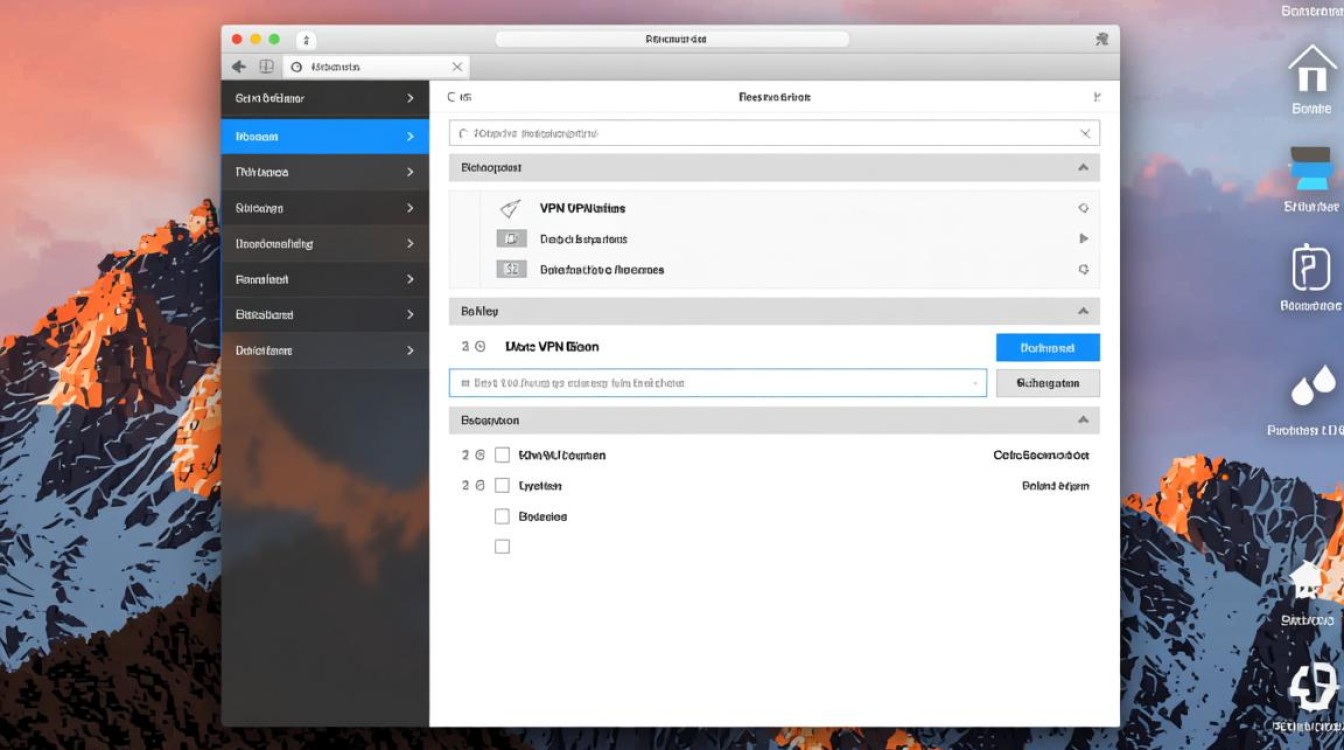The image size is (1344, 750).
Task: Click the blue button beside the VPN connection row
Action: coord(1047,347)
